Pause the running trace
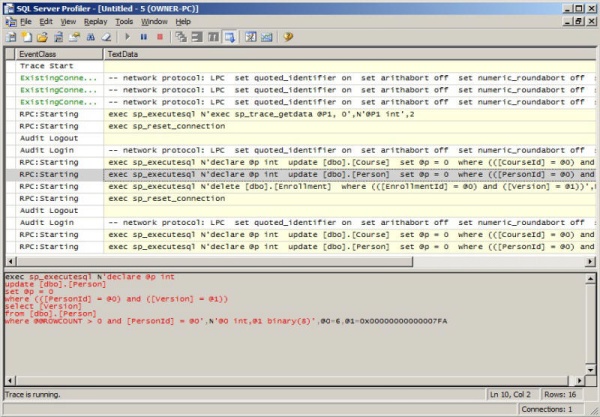 [x=144, y=37]
